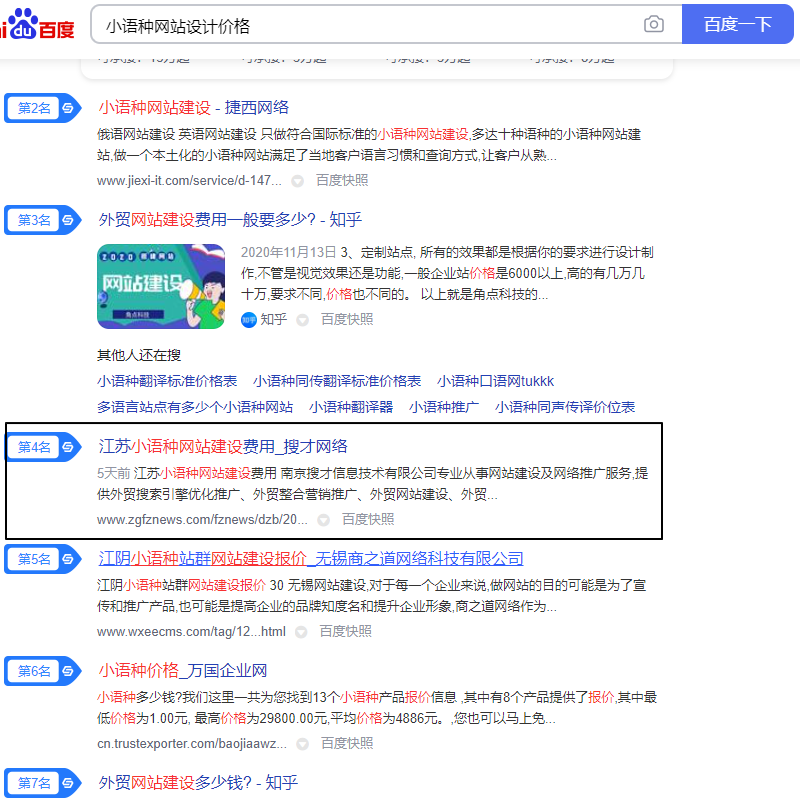This screenshot has width=800, height=800.
Task: Click related search 小语种翻译器
Action: pos(351,408)
